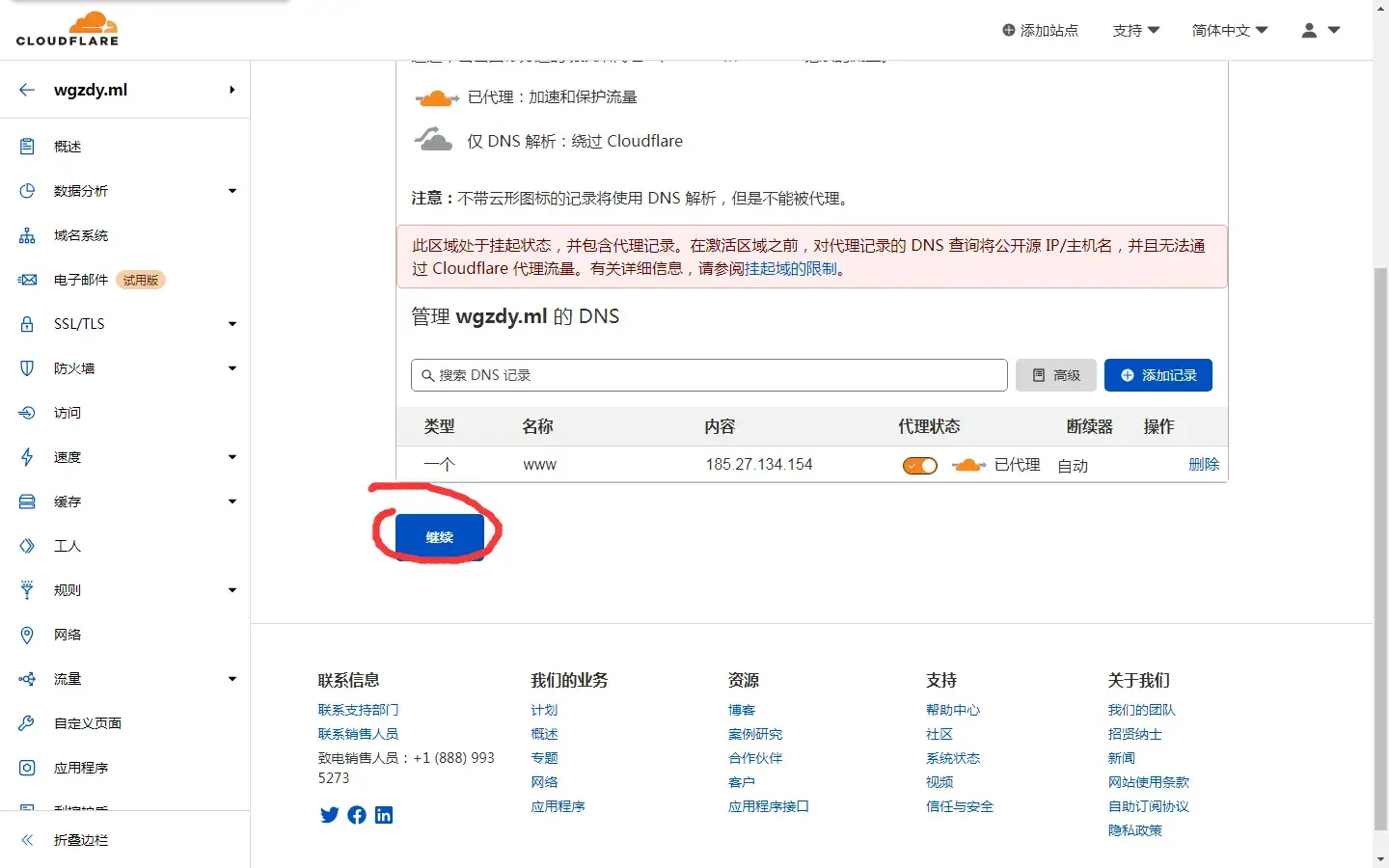Click the 工人 workers diamond icon
The height and width of the screenshot is (868, 1389).
point(27,546)
